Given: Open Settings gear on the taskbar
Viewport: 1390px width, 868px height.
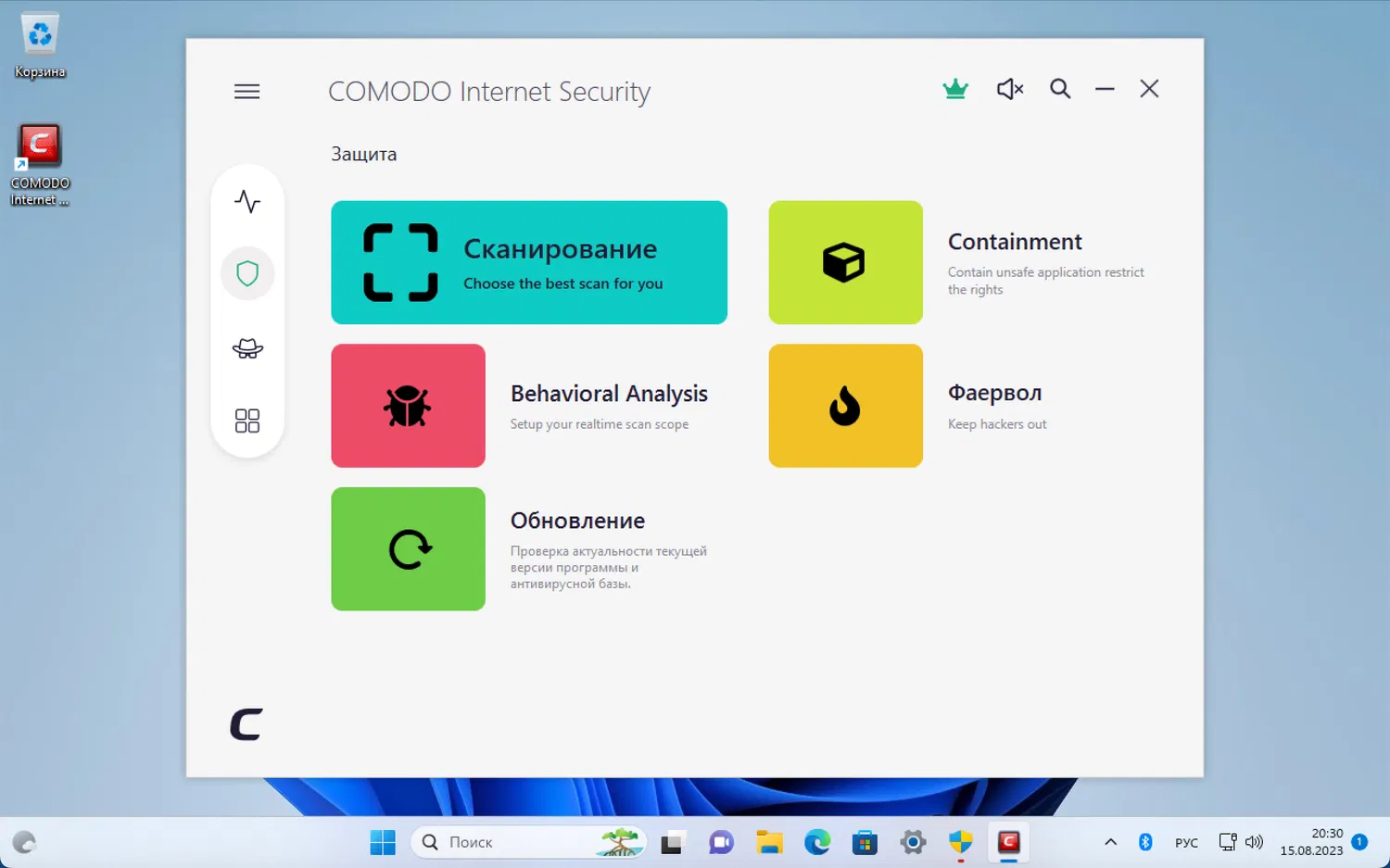Looking at the screenshot, I should coord(914,842).
